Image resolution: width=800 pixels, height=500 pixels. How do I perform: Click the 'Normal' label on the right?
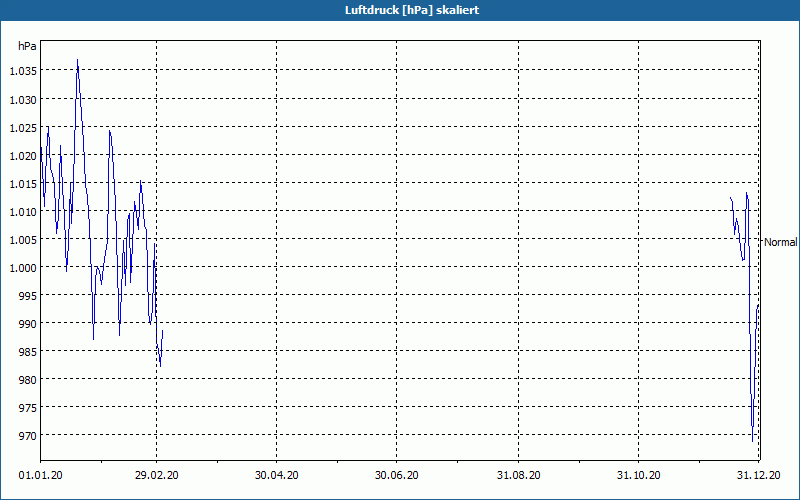[x=780, y=242]
